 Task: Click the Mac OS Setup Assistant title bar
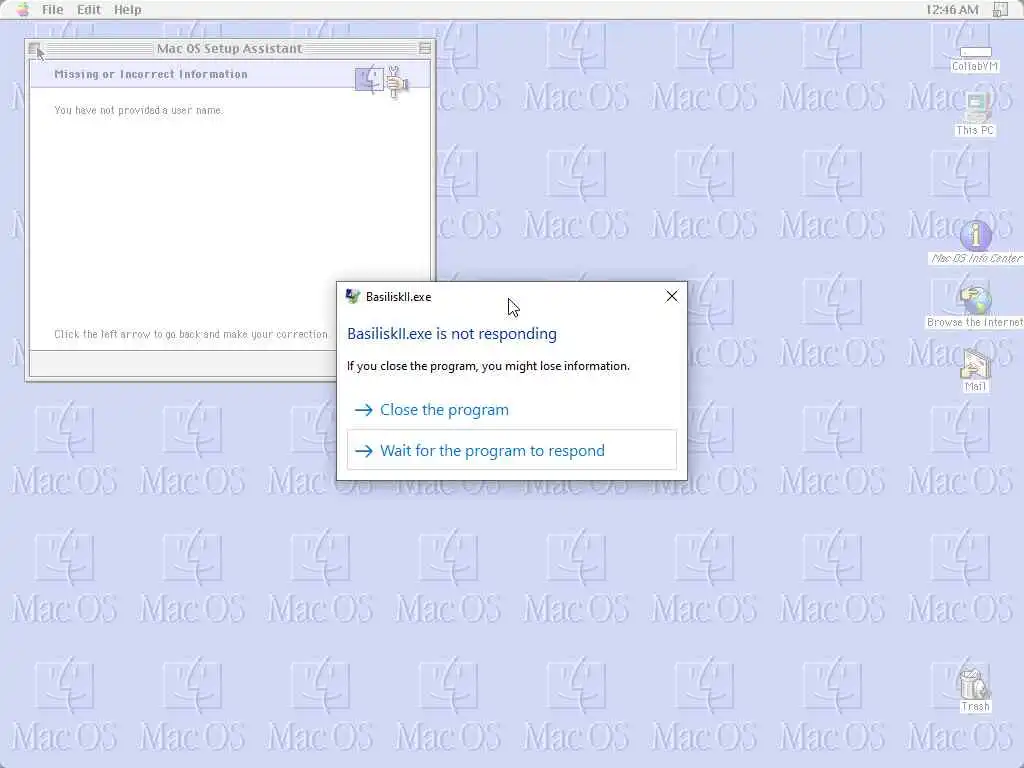click(229, 48)
